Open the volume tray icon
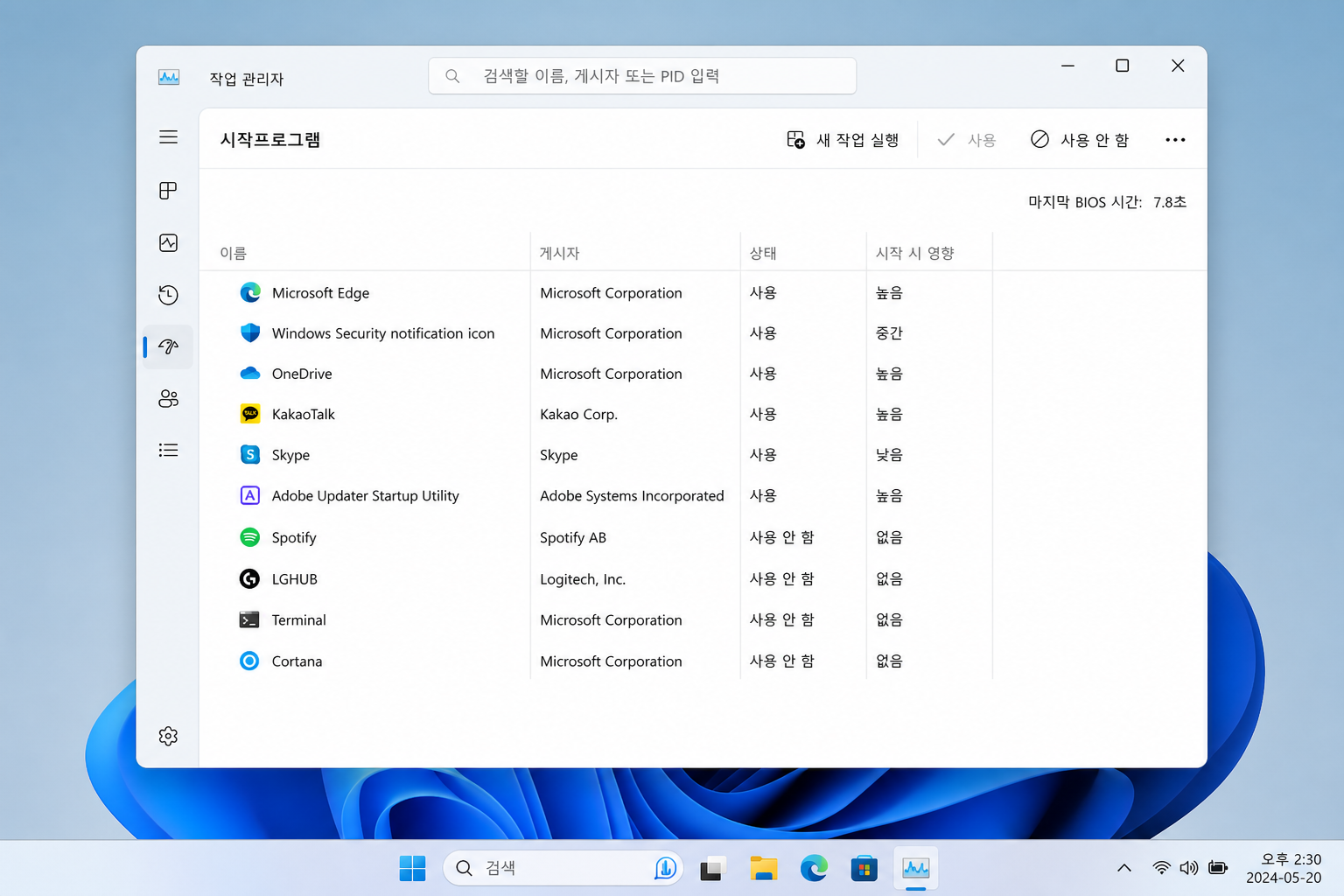This screenshot has width=1344, height=896. tap(1188, 868)
